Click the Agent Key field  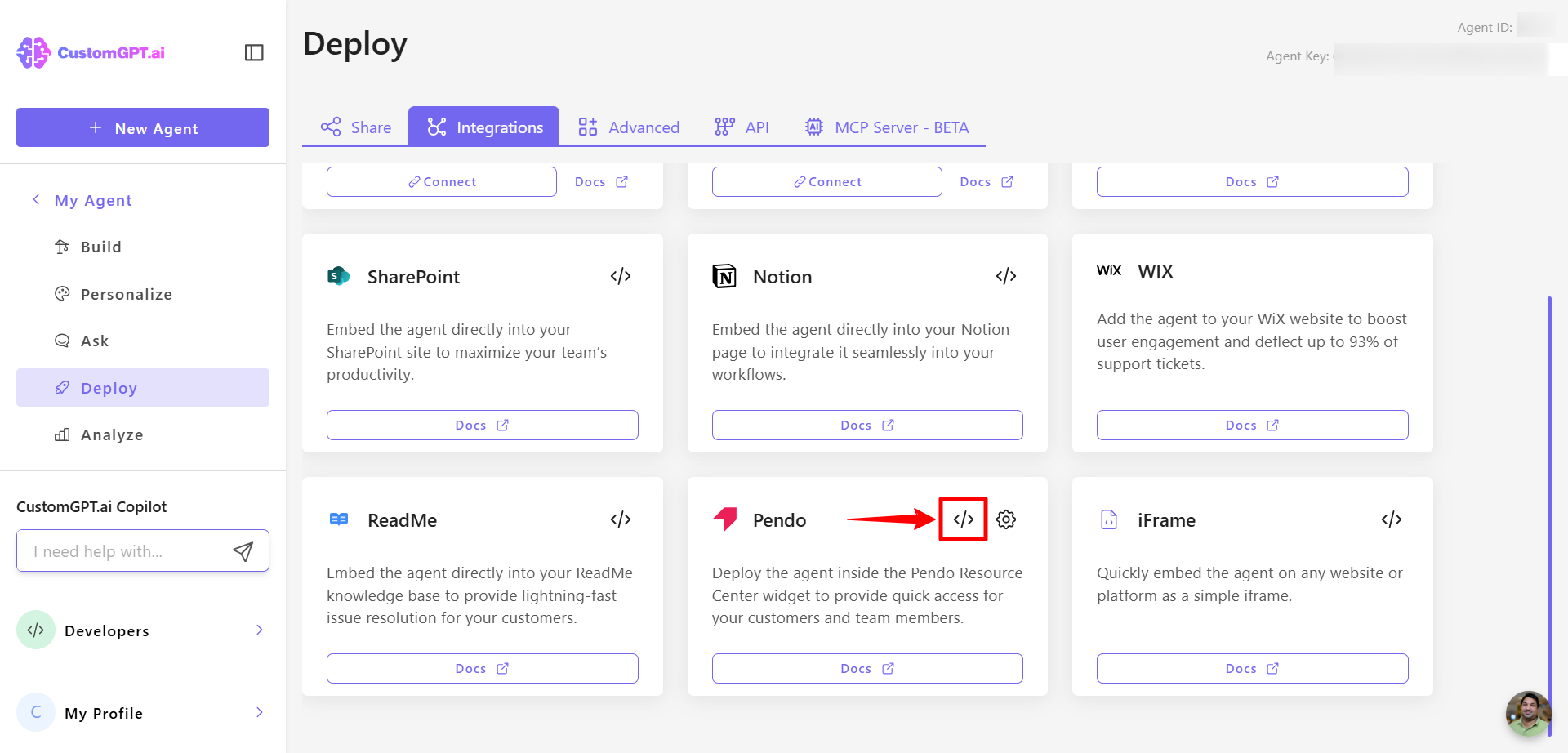pos(1440,59)
